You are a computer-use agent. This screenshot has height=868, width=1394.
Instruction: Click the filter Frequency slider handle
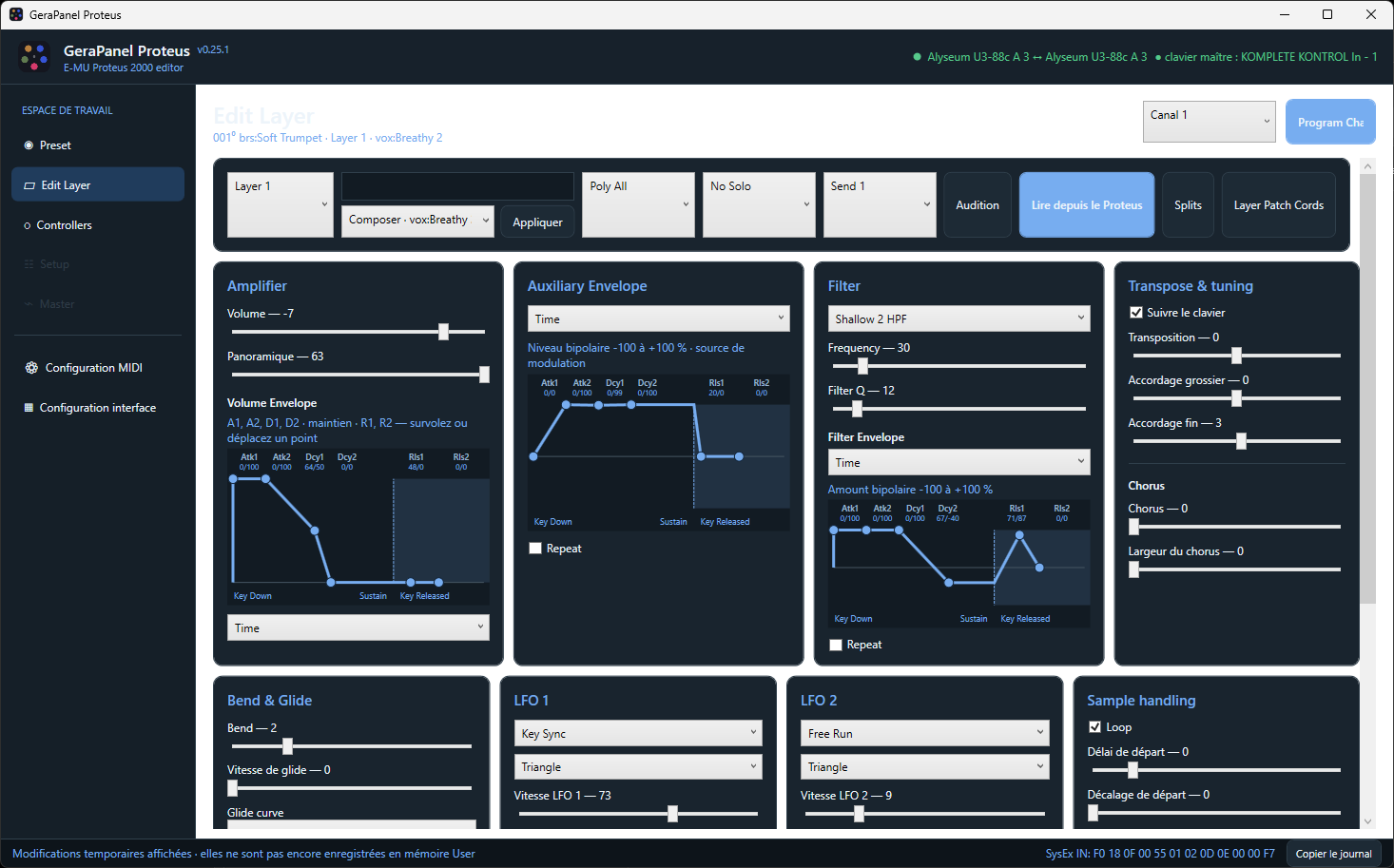click(862, 365)
